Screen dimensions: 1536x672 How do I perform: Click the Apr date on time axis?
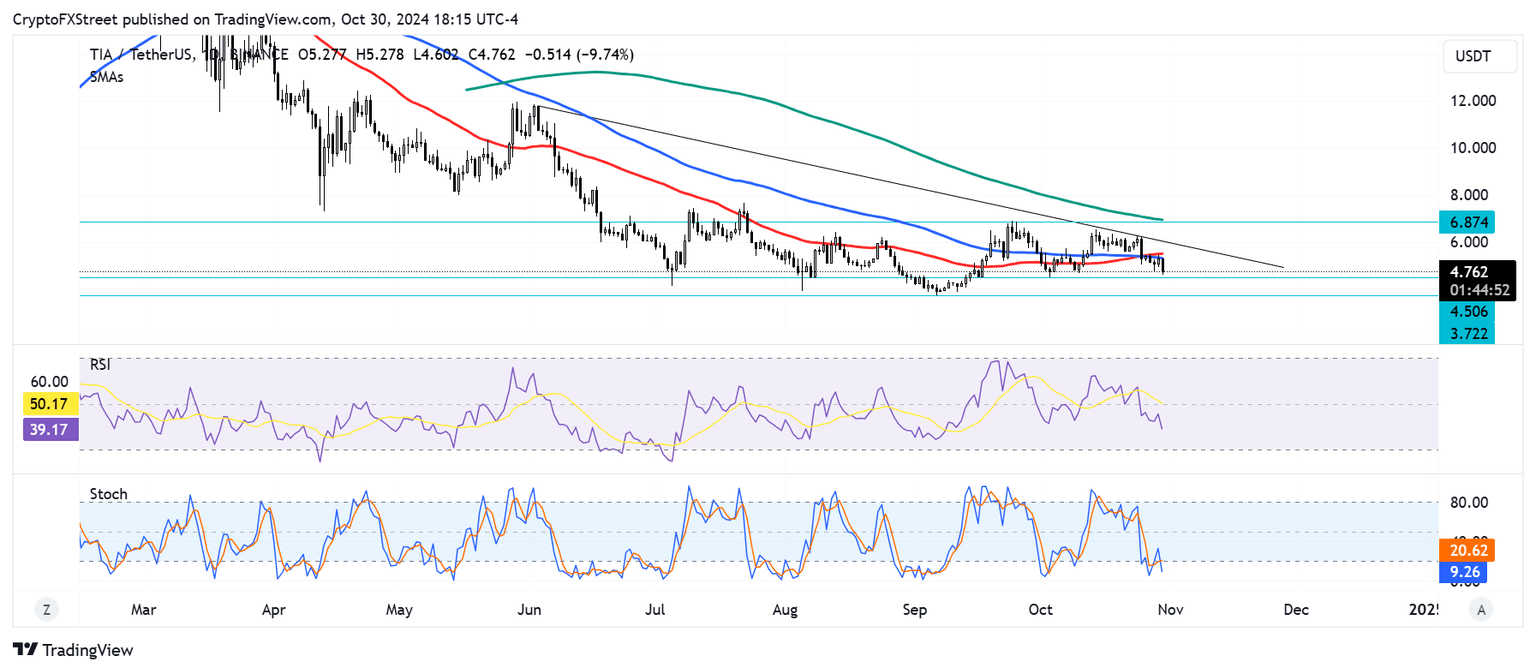[275, 609]
